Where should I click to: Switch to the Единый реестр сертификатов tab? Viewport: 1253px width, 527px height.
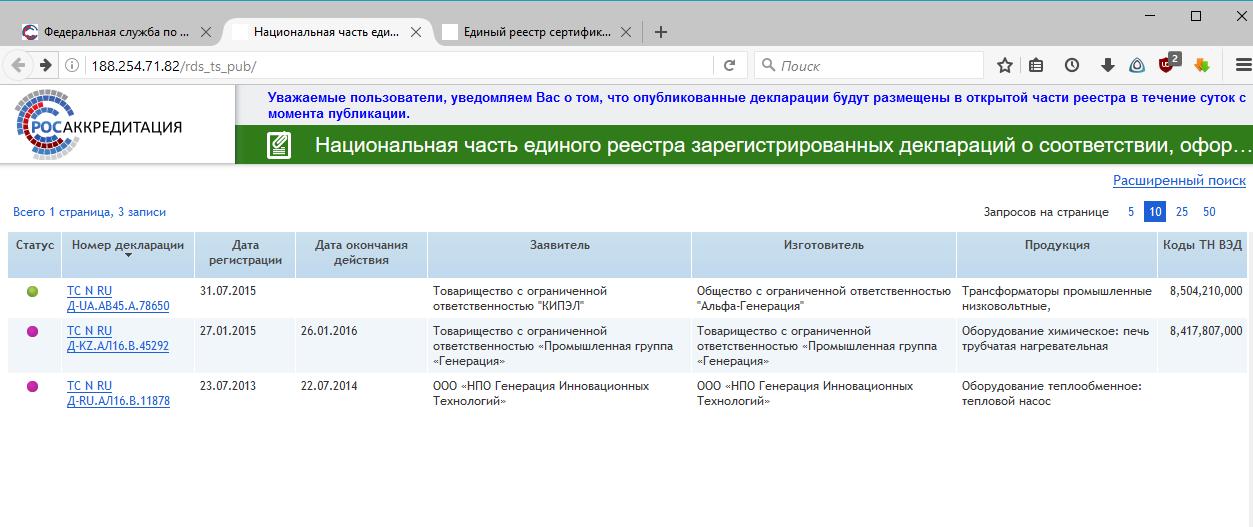536,32
